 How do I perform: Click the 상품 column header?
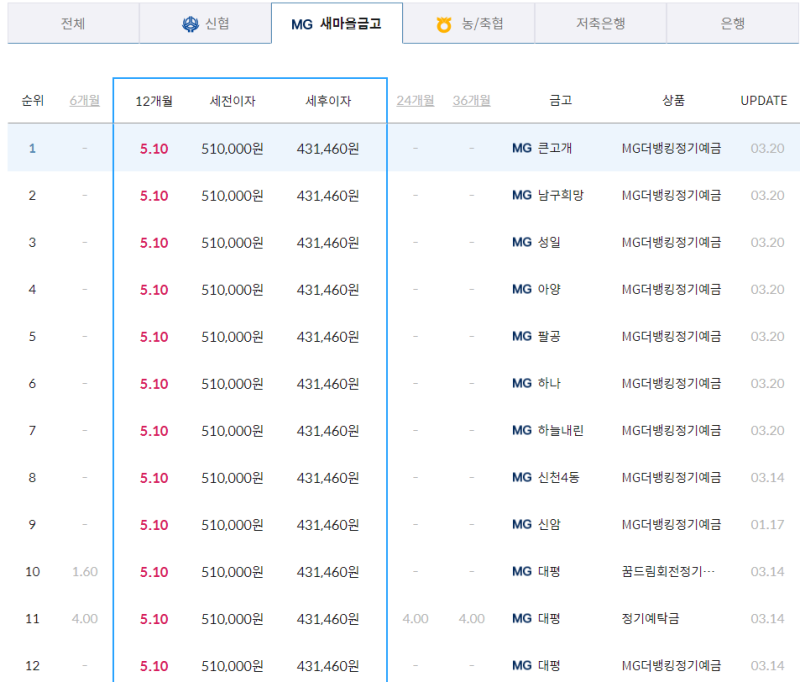pyautogui.click(x=673, y=100)
